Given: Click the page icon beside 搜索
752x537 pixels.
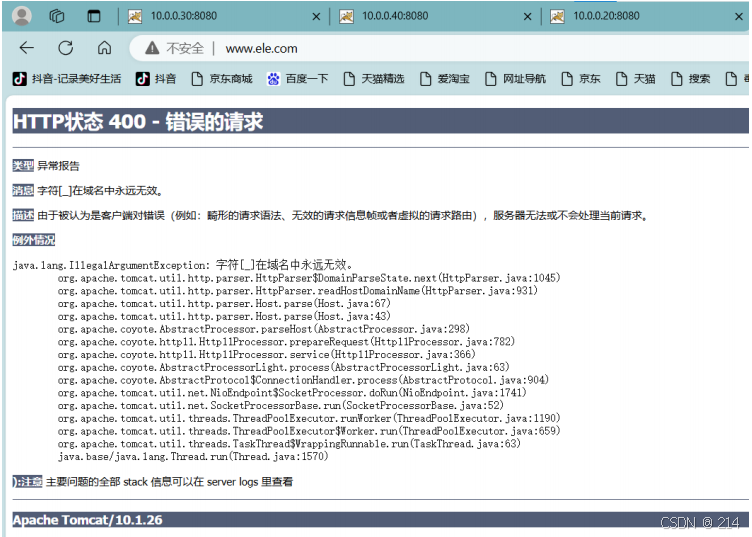Looking at the screenshot, I should click(676, 79).
